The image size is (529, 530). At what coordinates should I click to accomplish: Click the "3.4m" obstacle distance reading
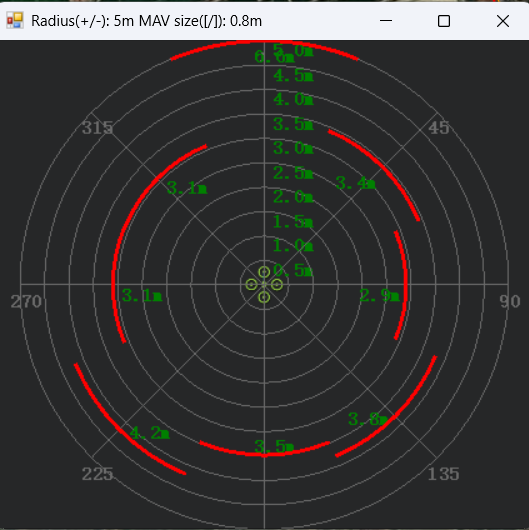coord(356,183)
